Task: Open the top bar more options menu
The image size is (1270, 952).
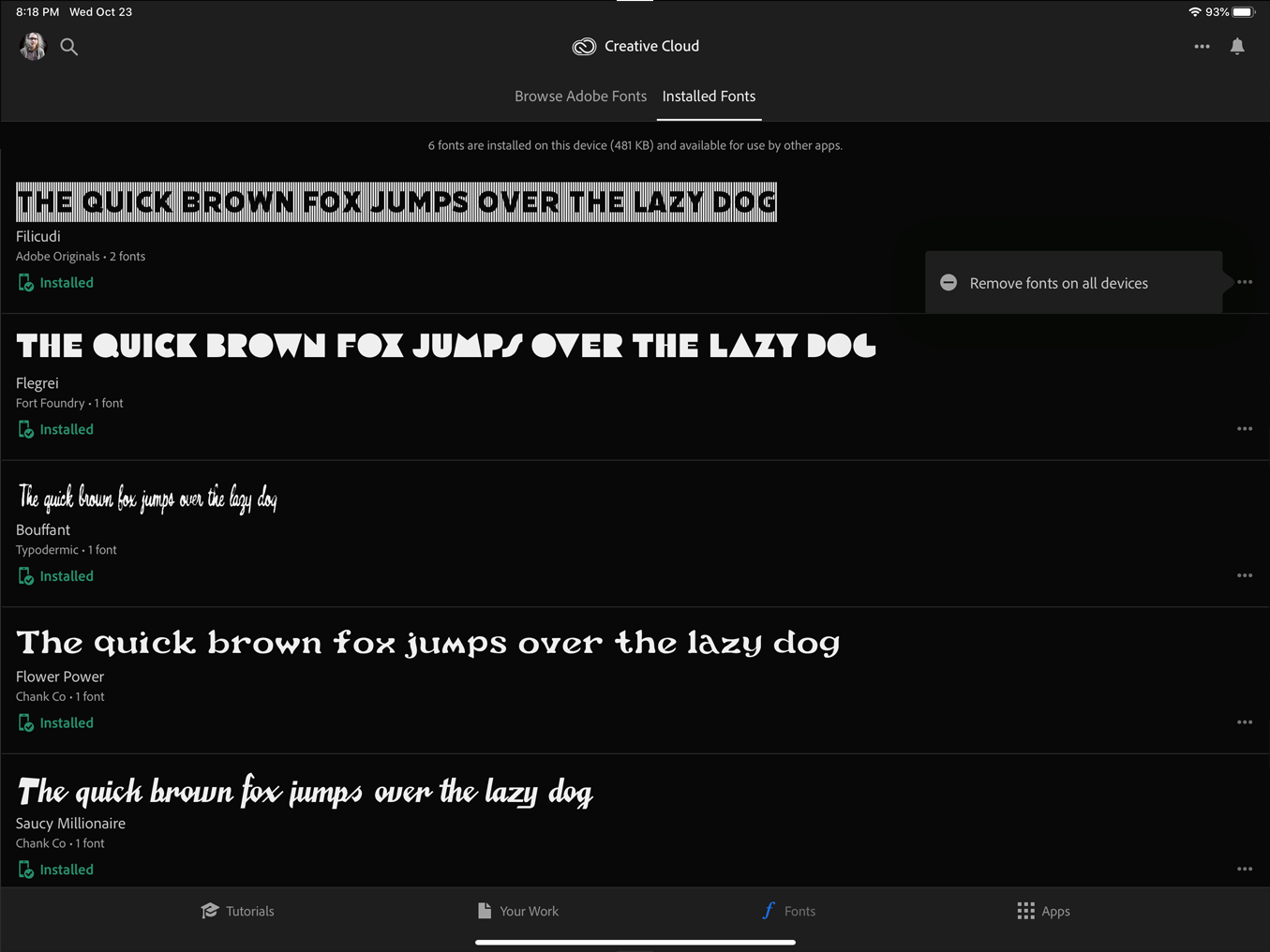Action: pyautogui.click(x=1202, y=46)
